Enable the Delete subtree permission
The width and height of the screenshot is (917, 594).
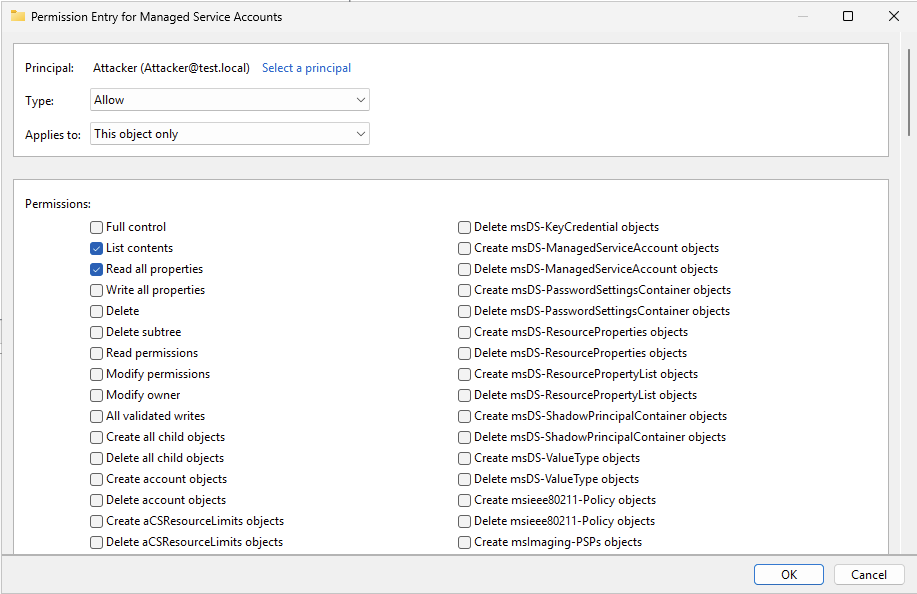pyautogui.click(x=96, y=332)
